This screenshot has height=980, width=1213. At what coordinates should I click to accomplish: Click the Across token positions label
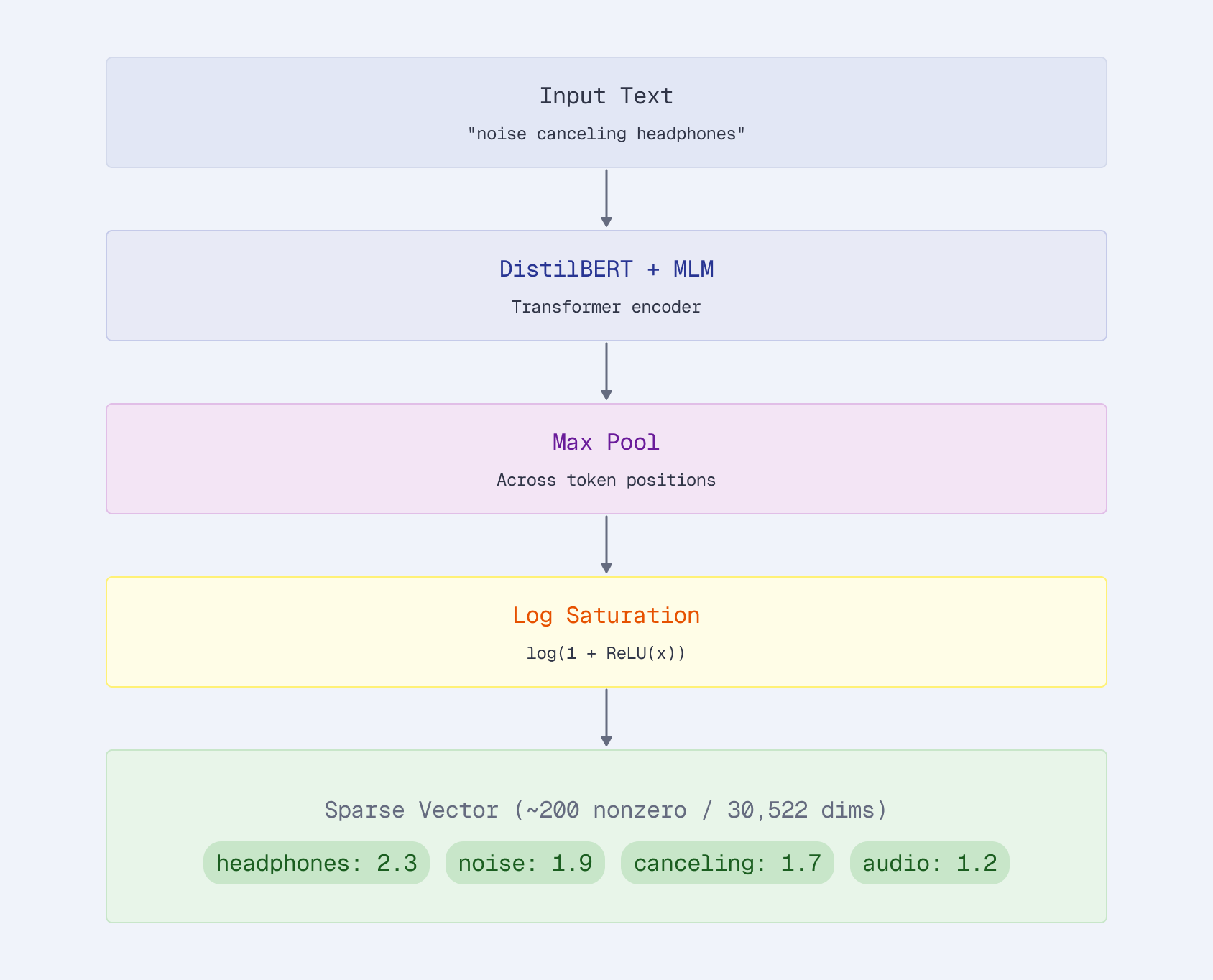pyautogui.click(x=606, y=480)
